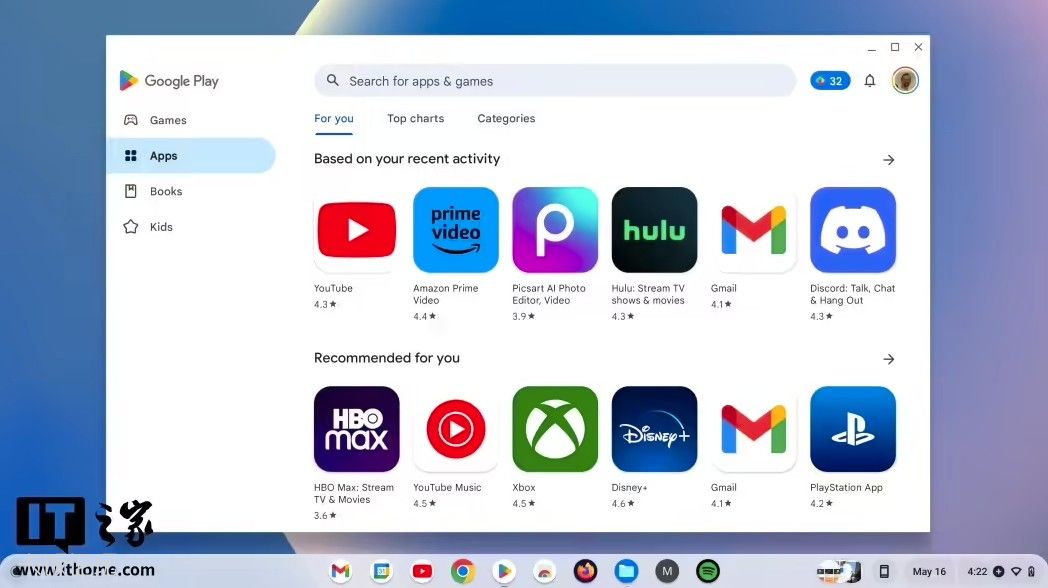Switch to the For you tab

pos(334,119)
